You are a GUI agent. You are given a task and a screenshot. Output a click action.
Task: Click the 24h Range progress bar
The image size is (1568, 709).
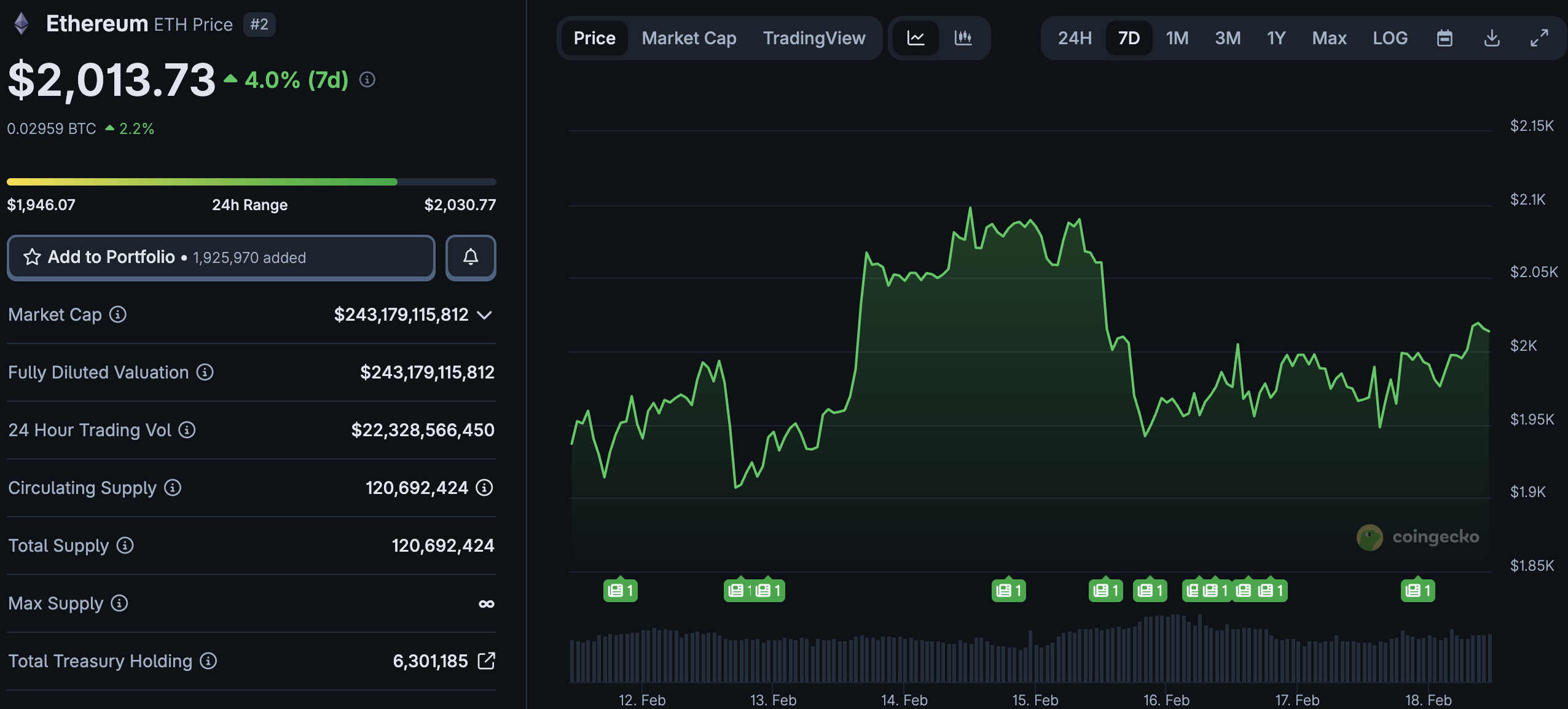(x=251, y=182)
